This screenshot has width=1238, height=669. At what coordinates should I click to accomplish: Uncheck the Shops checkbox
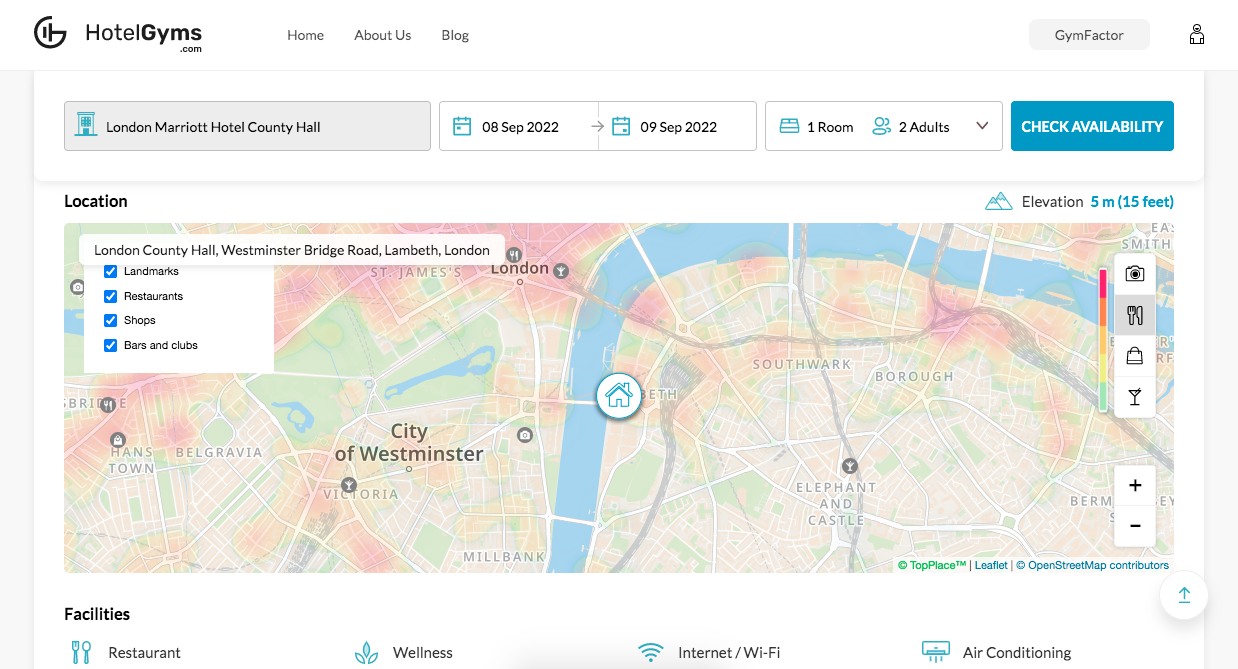[x=111, y=320]
